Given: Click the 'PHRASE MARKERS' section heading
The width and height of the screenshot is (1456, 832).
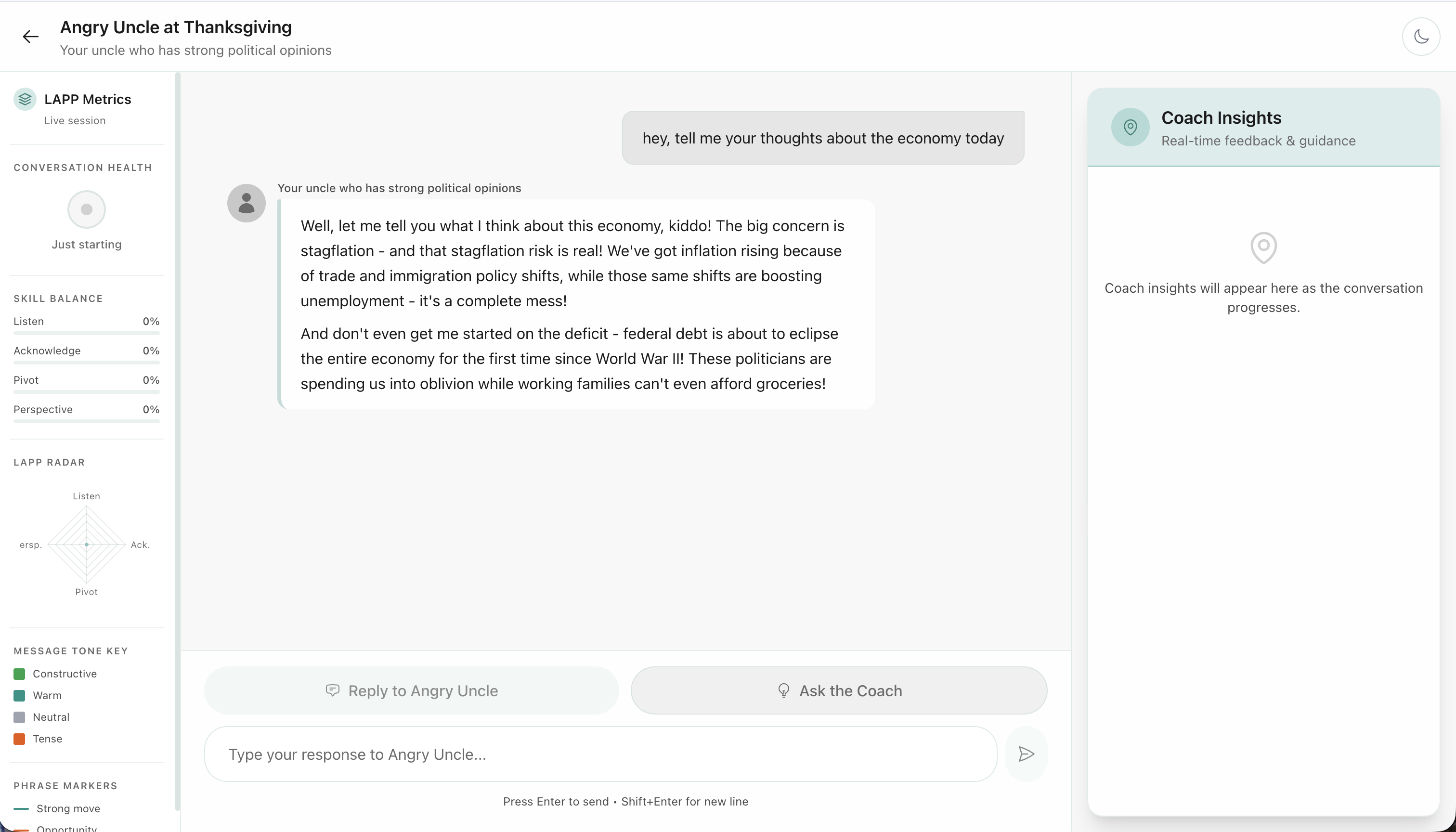Looking at the screenshot, I should point(65,786).
